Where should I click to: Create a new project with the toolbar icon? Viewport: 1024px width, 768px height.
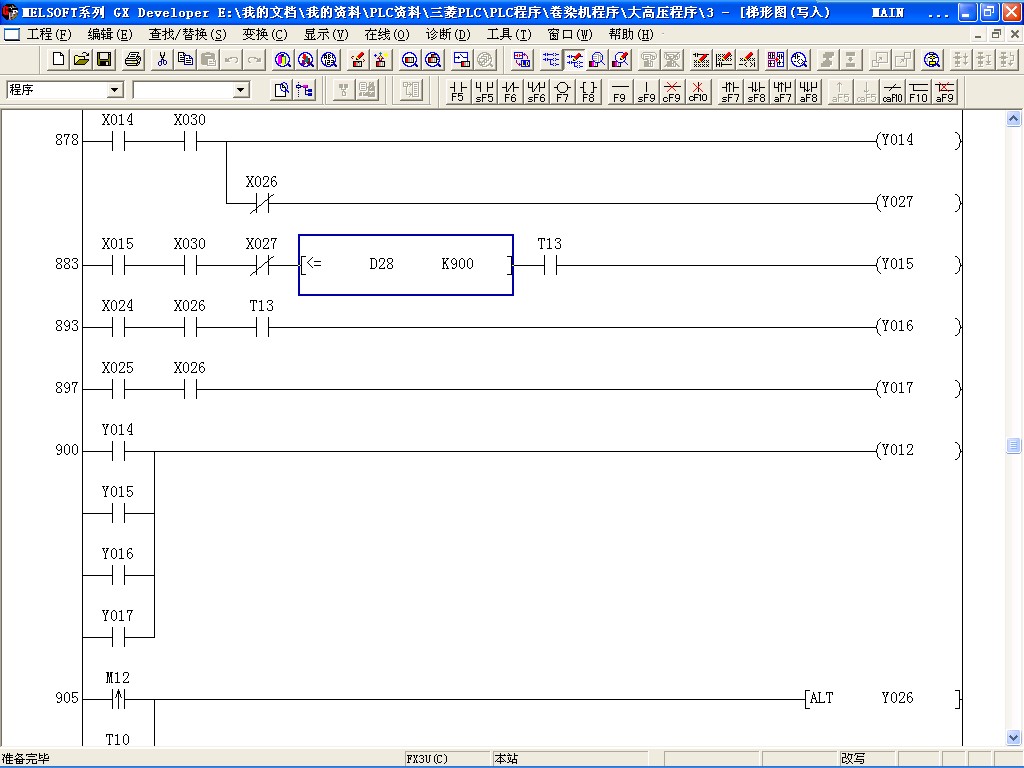pyautogui.click(x=58, y=60)
